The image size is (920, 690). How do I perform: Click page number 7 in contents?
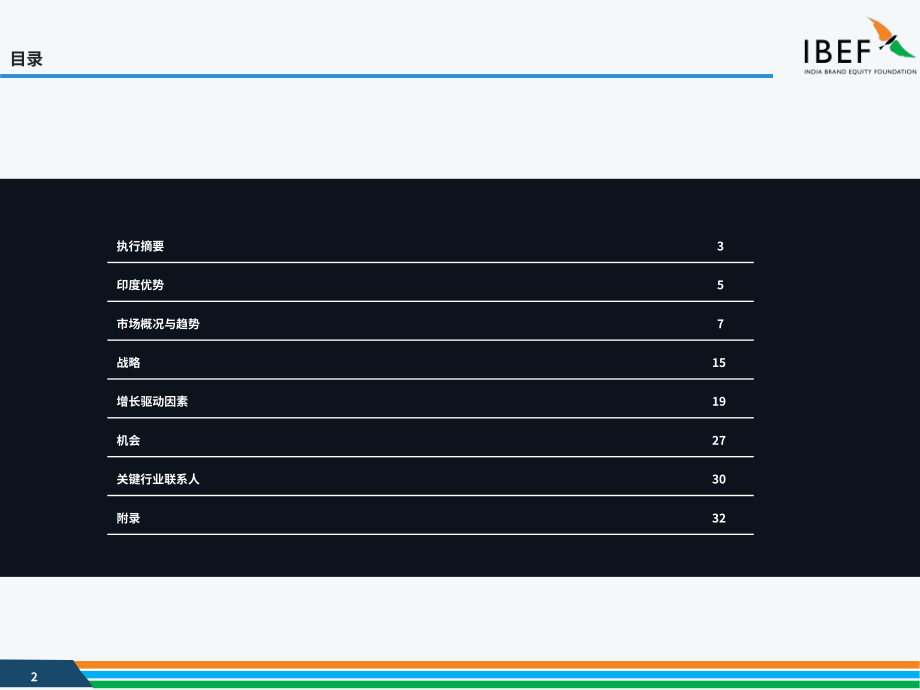(720, 324)
